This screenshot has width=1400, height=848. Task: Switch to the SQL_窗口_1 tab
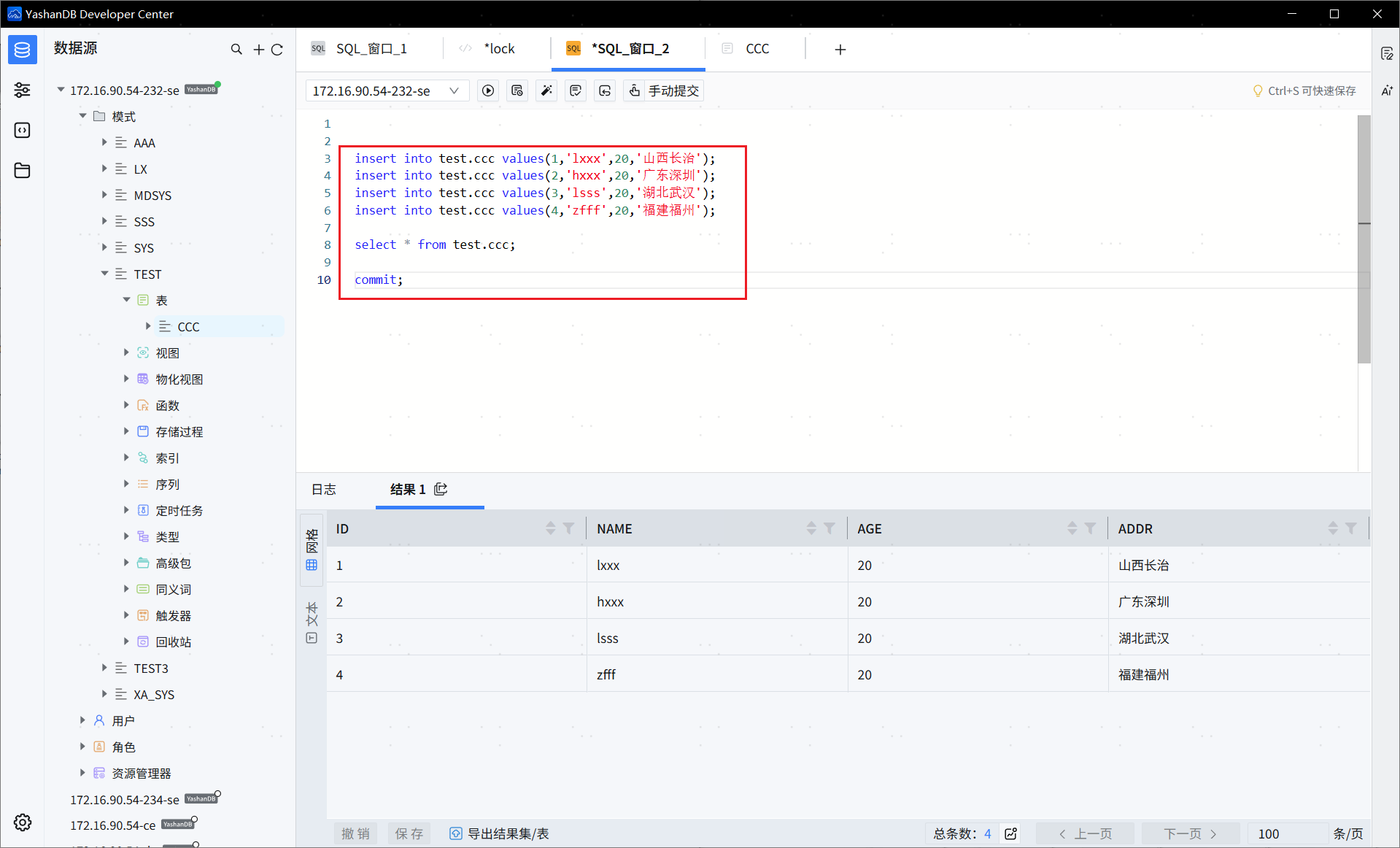371,49
